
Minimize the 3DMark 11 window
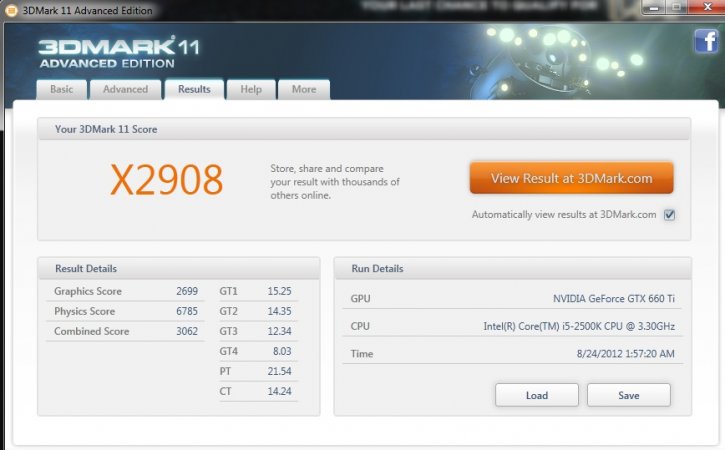pos(654,7)
